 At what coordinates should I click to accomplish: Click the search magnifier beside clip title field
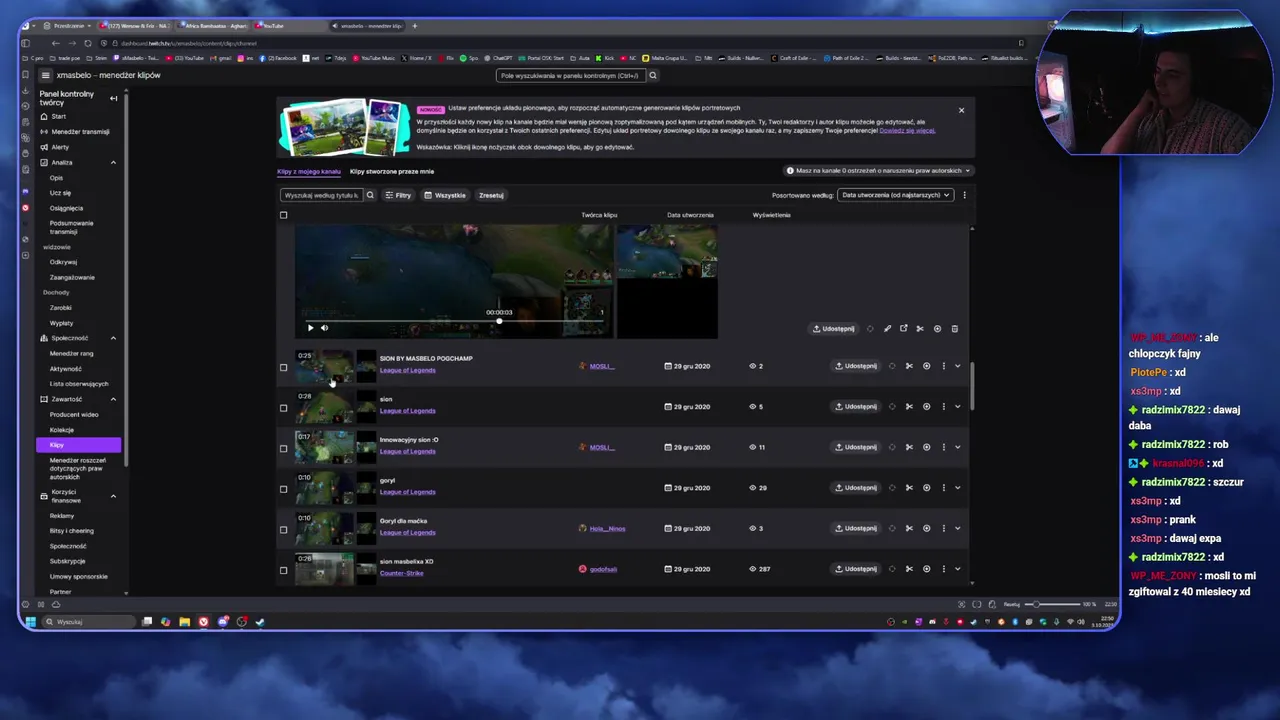370,195
